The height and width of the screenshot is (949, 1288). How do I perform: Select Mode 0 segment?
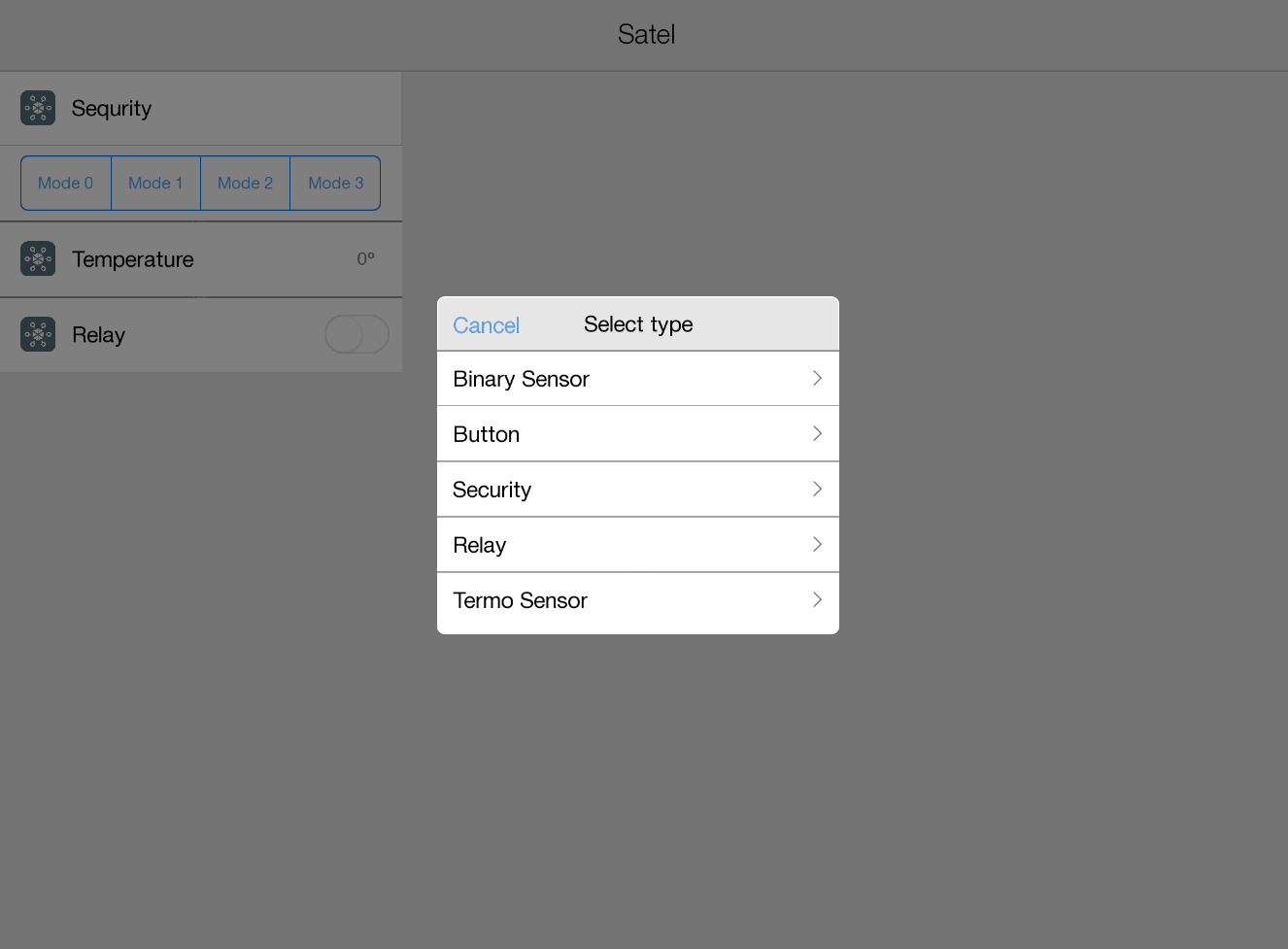pos(66,184)
